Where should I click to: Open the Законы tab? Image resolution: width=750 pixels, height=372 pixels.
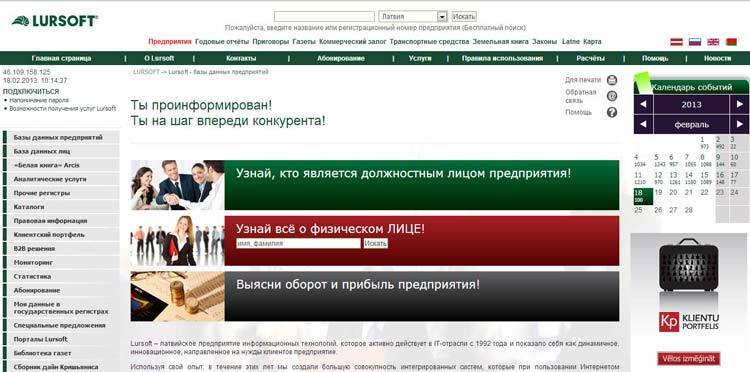pyautogui.click(x=544, y=42)
